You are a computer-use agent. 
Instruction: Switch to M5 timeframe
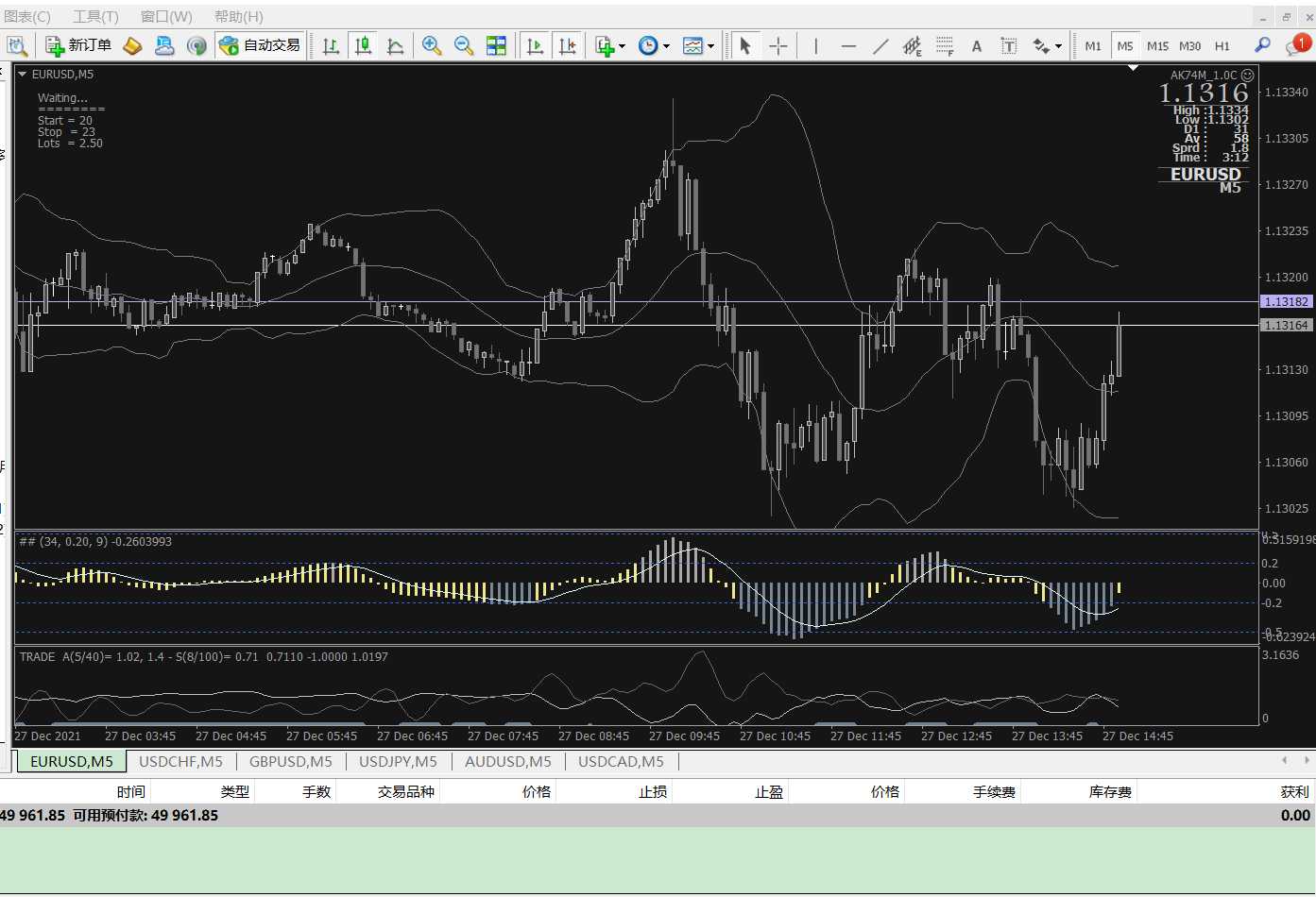(1125, 45)
